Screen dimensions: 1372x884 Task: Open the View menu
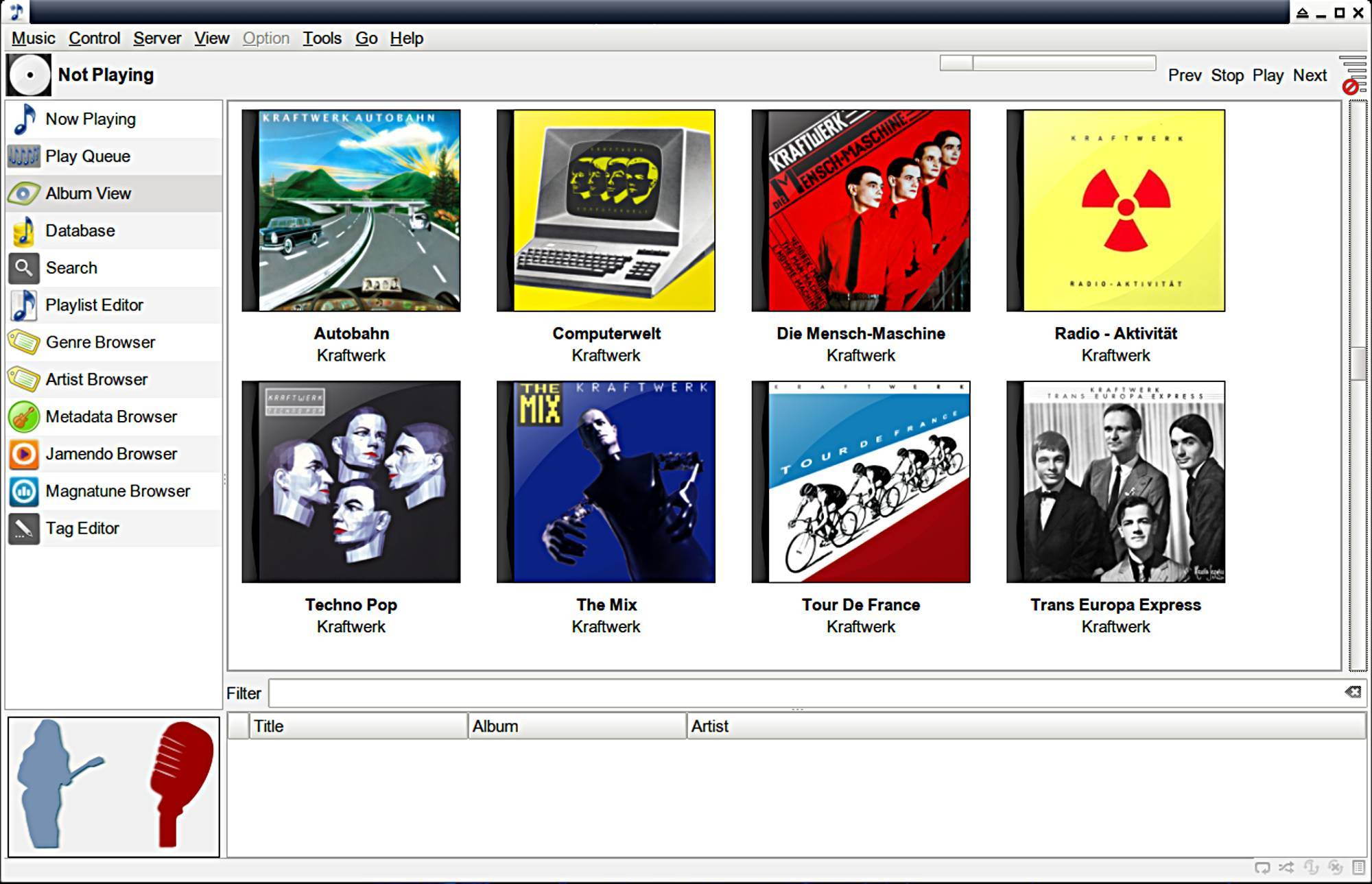click(211, 38)
